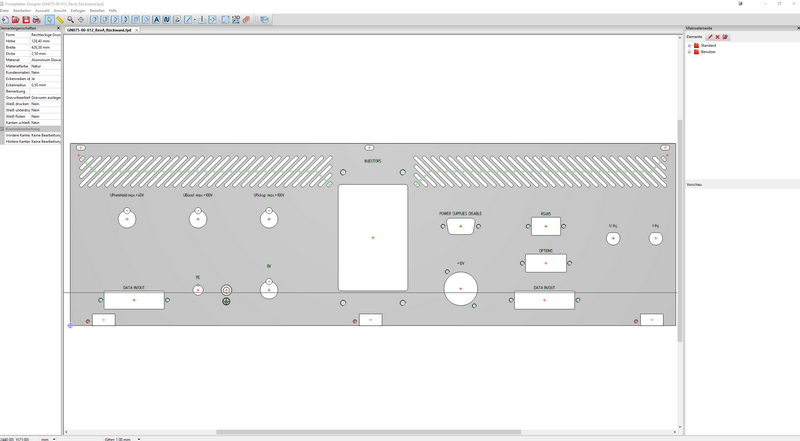
Task: Select the POWER SUPPLIES DISABLE engraving text
Action: 460,213
